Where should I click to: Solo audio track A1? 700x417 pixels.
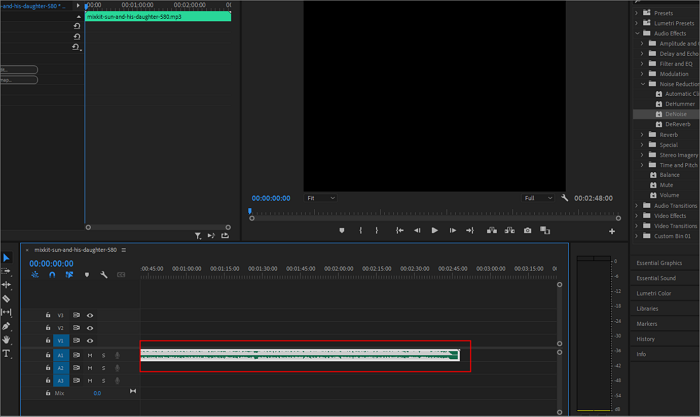coord(104,355)
